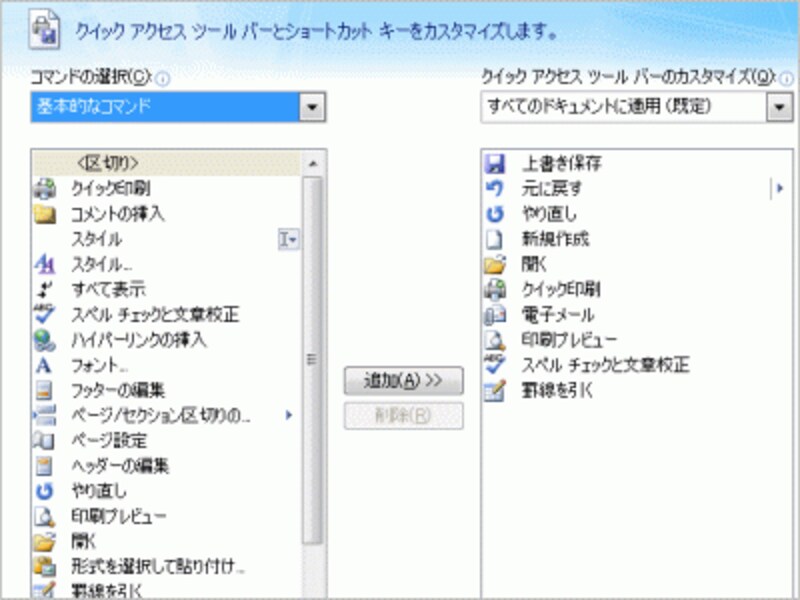Click the やり直し icon in right list
This screenshot has width=800, height=600.
(495, 214)
